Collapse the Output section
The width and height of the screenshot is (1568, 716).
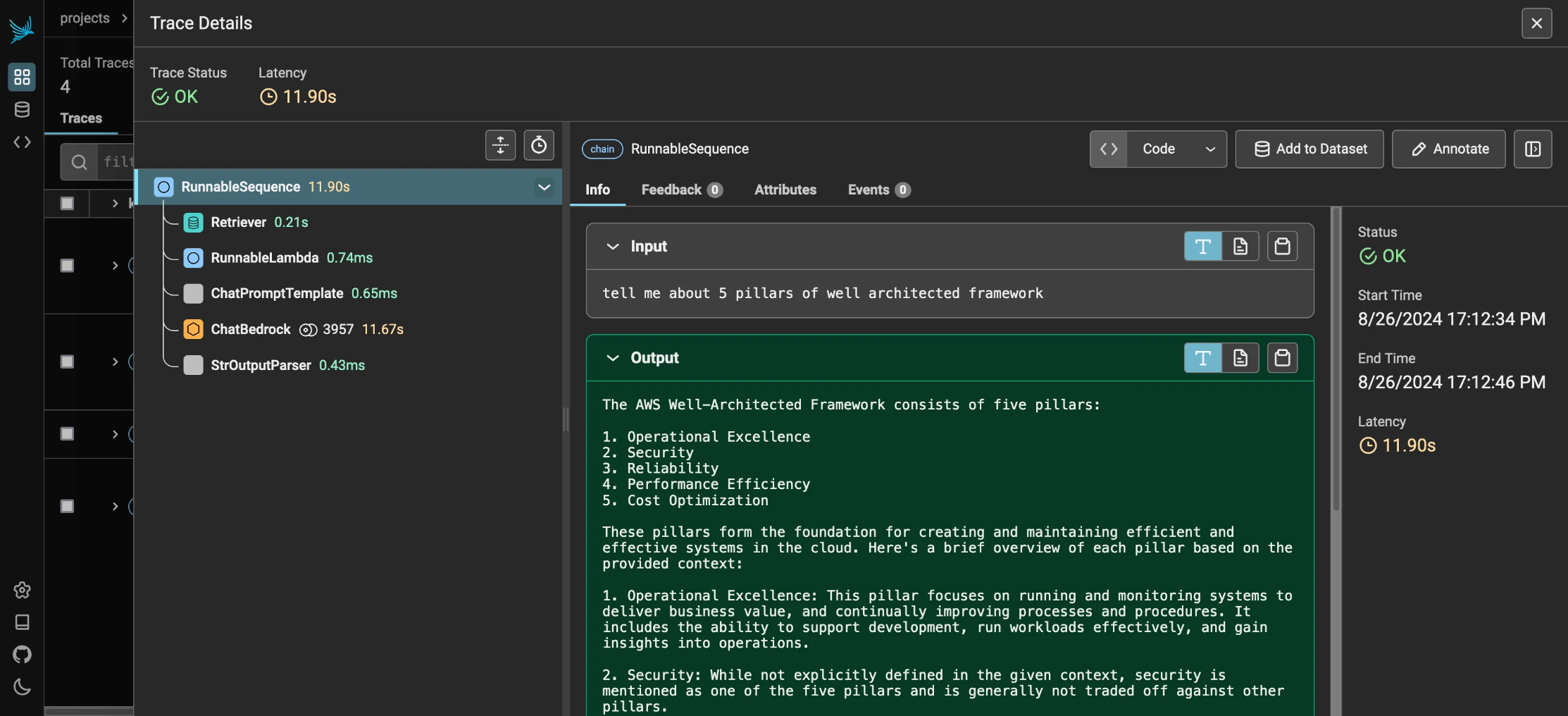coord(613,358)
